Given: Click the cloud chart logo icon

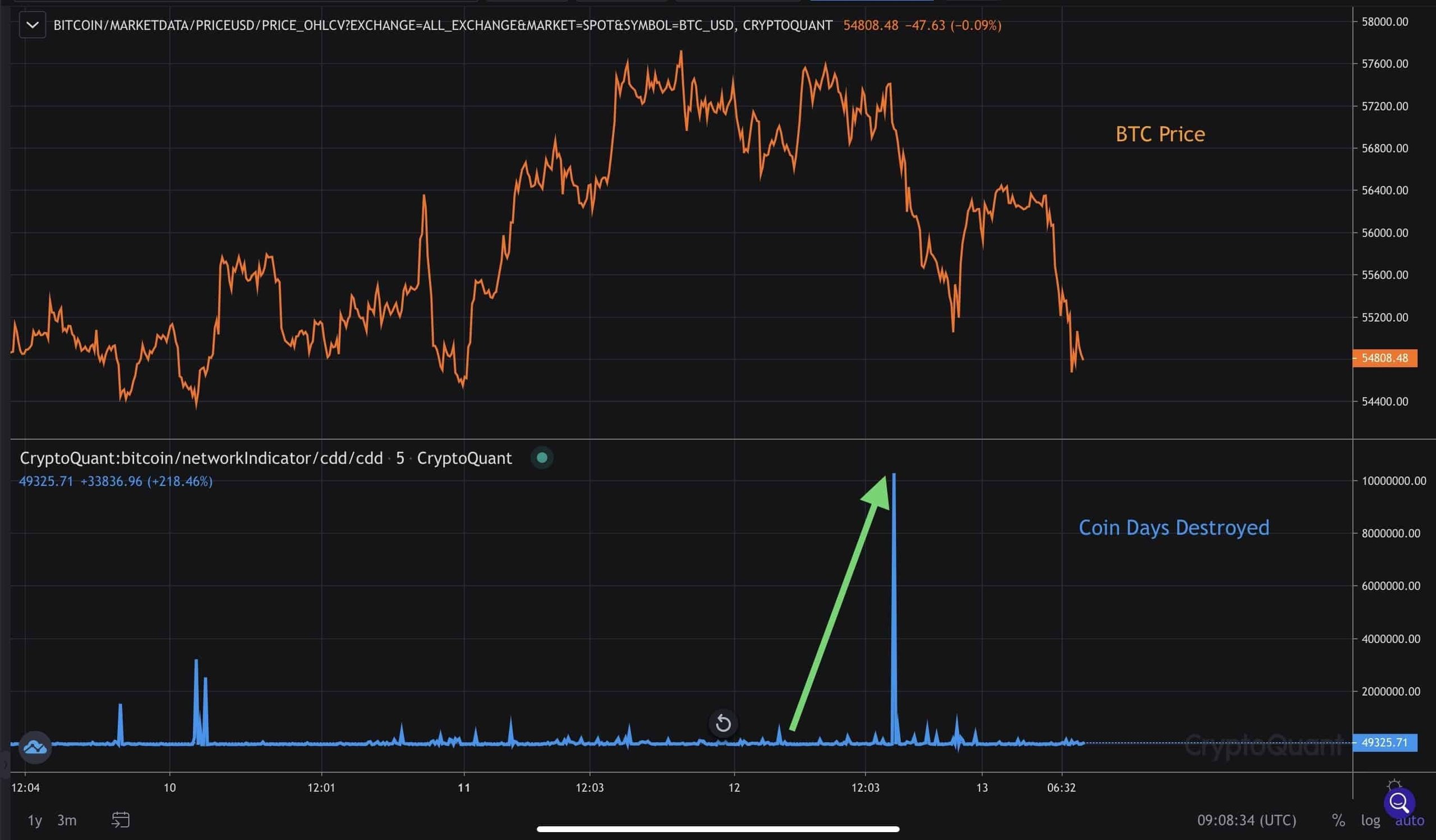Looking at the screenshot, I should [35, 746].
